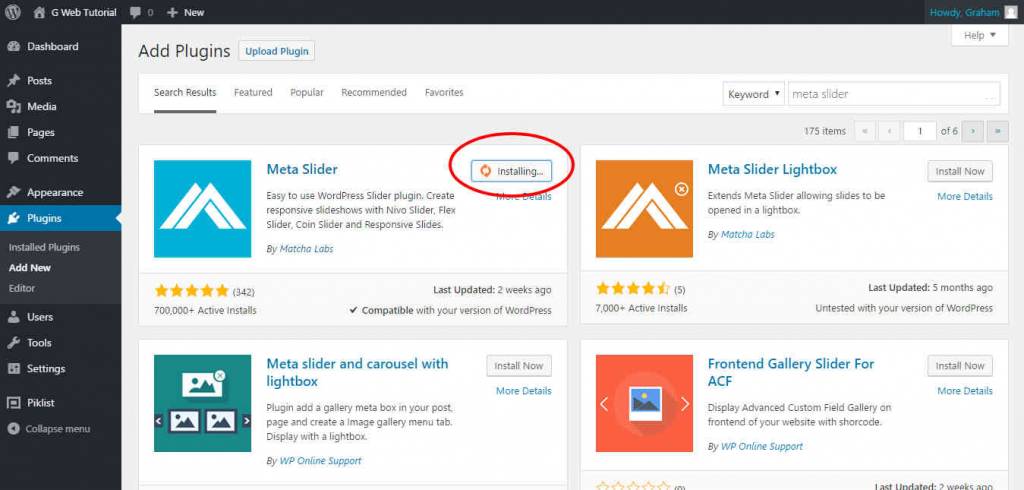Open Posts from the sidebar
The width and height of the screenshot is (1024, 490).
tap(39, 81)
